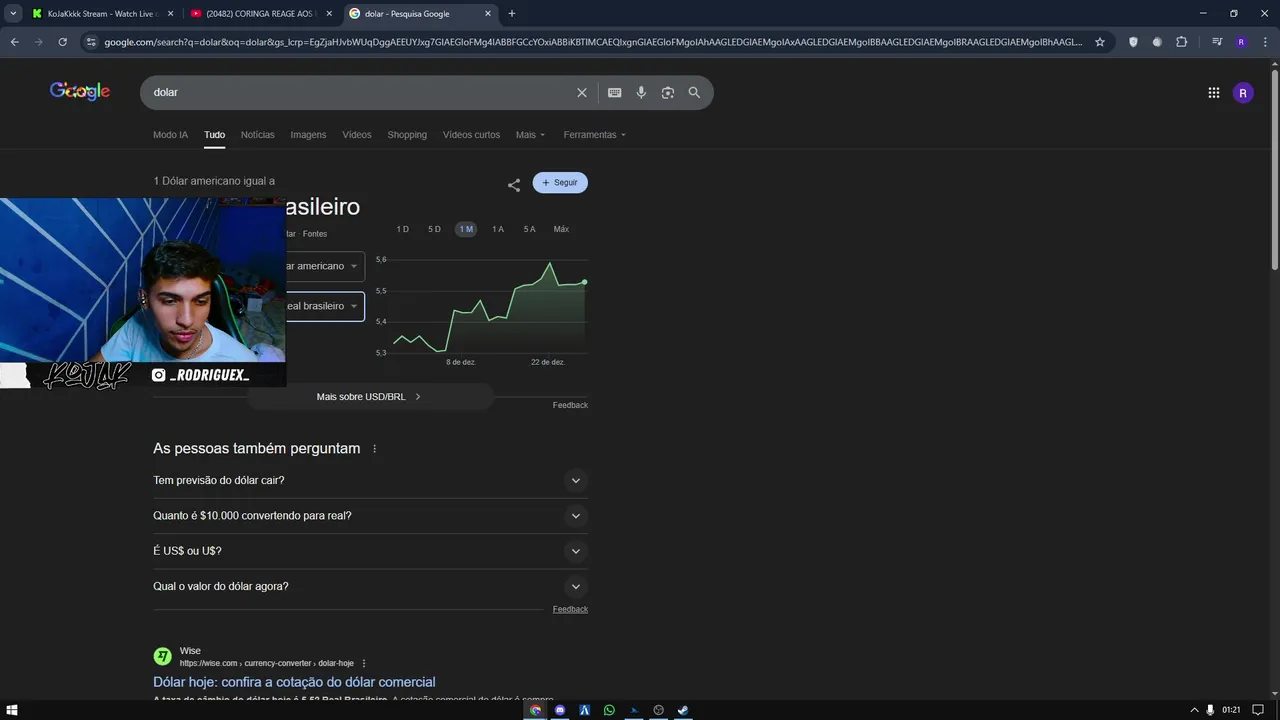The image size is (1280, 720).
Task: Open the Fontes link
Action: click(315, 234)
